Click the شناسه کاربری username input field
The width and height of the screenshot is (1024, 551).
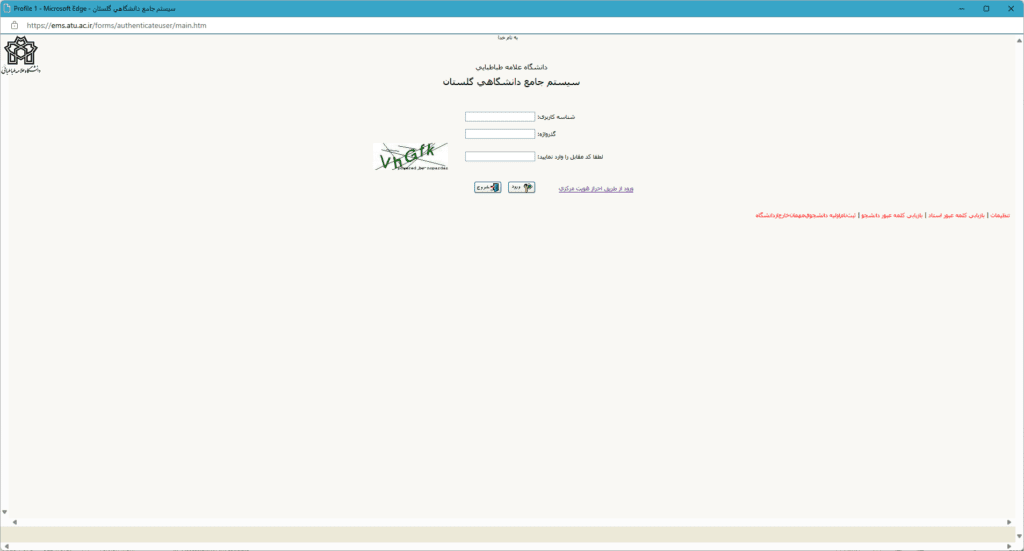(500, 117)
